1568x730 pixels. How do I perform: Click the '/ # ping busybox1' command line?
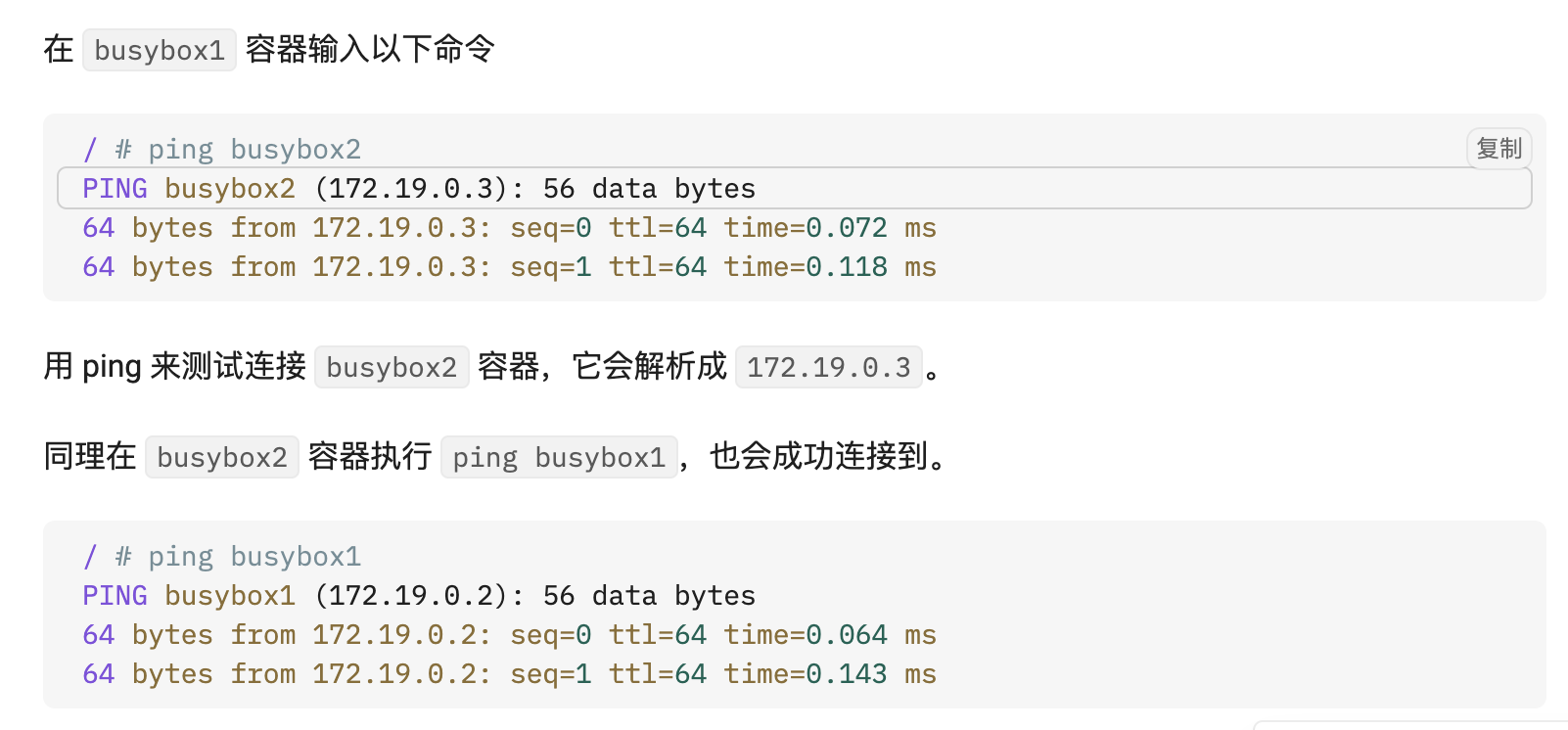[222, 557]
